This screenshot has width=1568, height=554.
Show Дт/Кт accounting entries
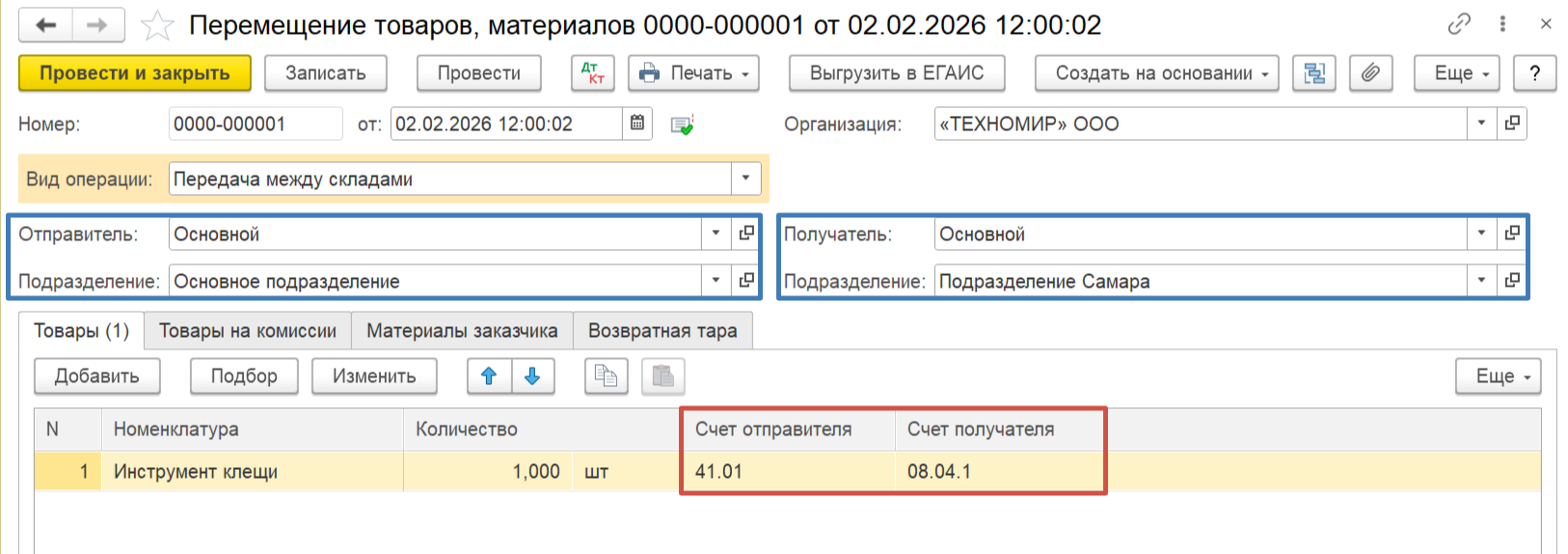(593, 73)
